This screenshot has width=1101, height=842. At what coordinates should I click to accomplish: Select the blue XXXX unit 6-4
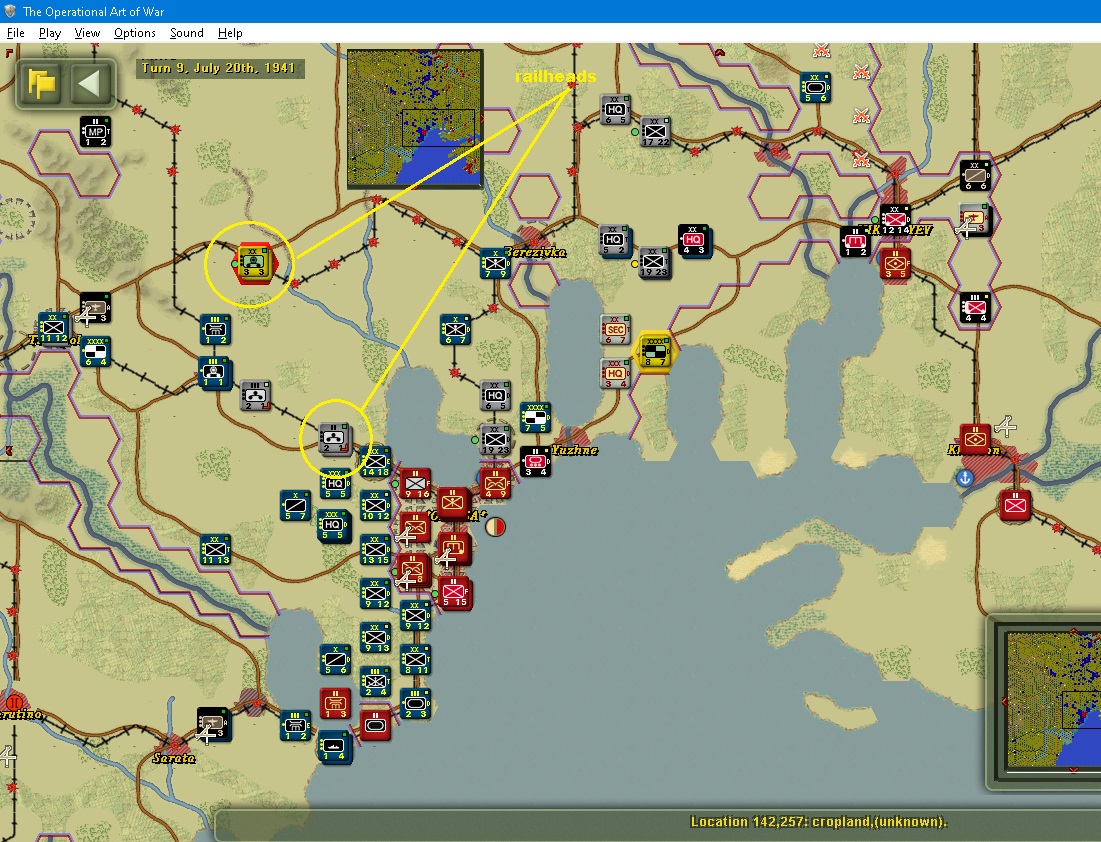[95, 352]
